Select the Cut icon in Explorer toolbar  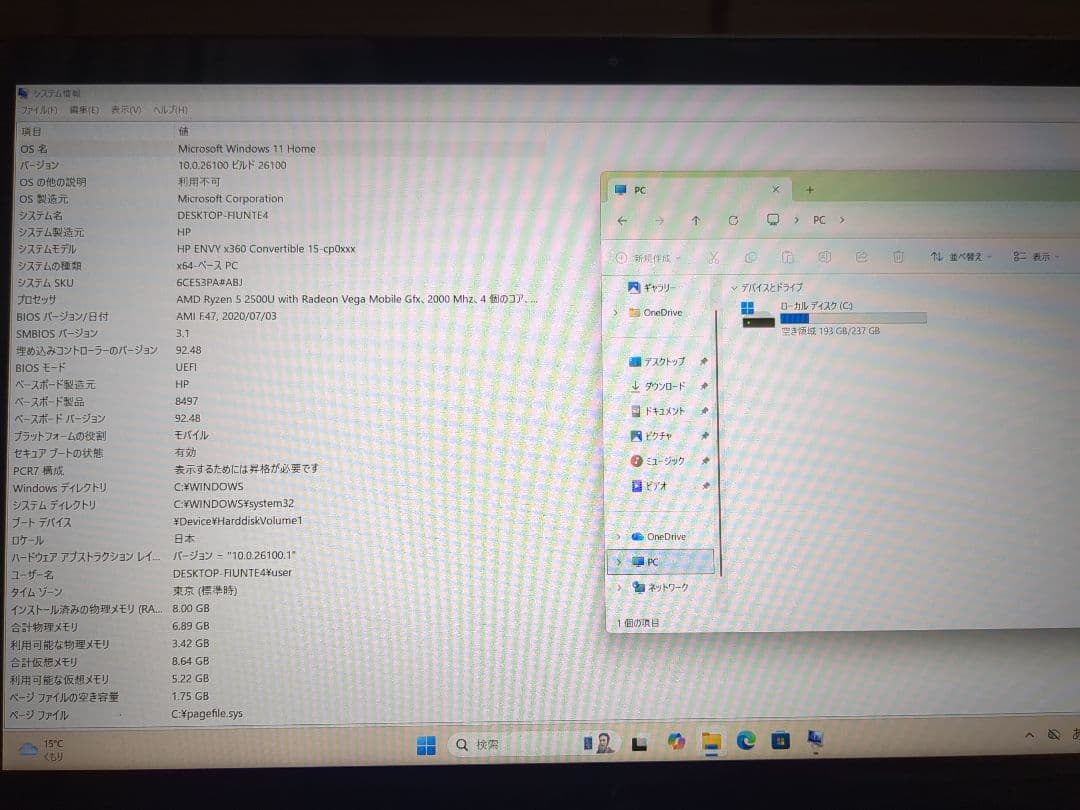tap(713, 257)
